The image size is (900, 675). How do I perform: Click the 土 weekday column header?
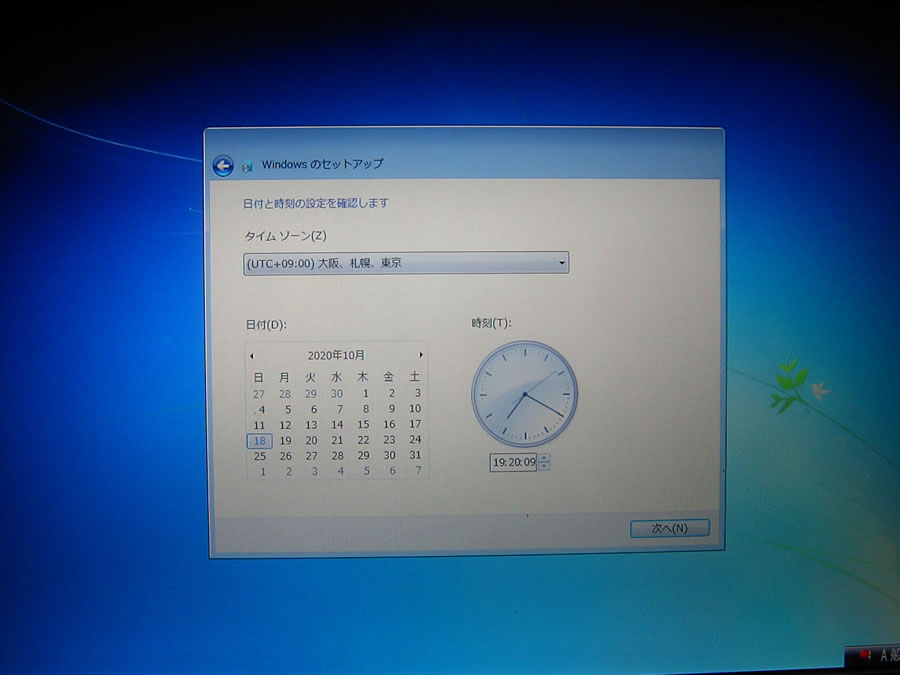414,377
